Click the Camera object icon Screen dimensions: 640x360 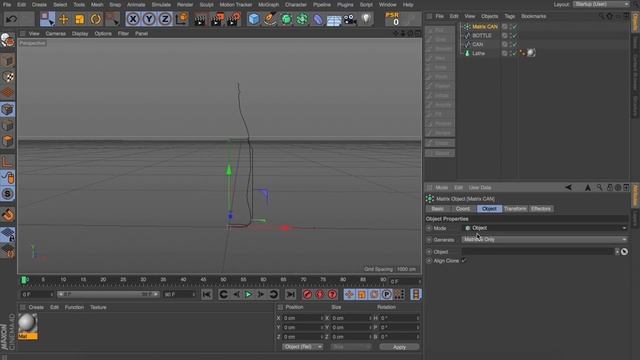click(350, 19)
